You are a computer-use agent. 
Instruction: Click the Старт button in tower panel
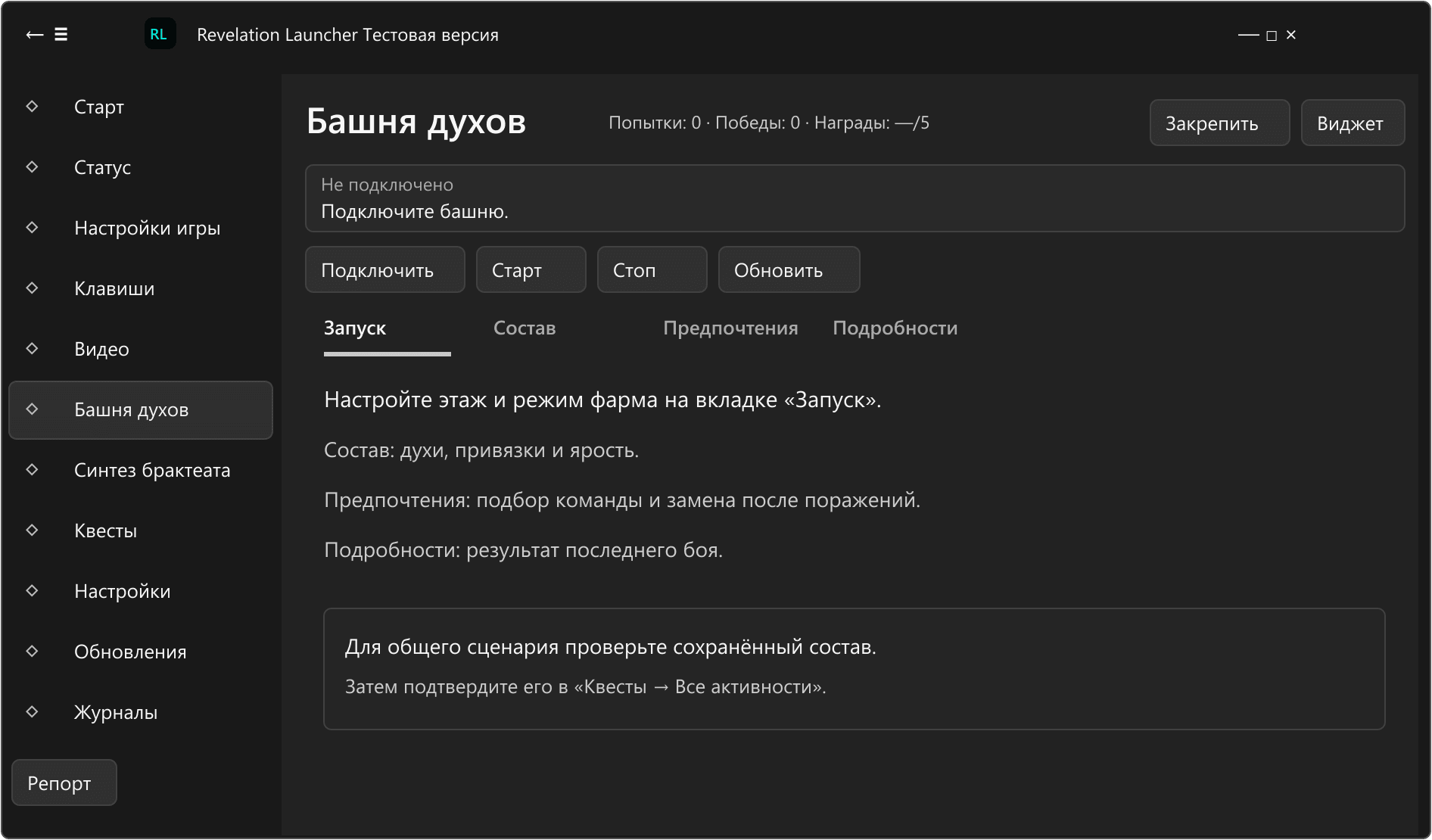(531, 269)
